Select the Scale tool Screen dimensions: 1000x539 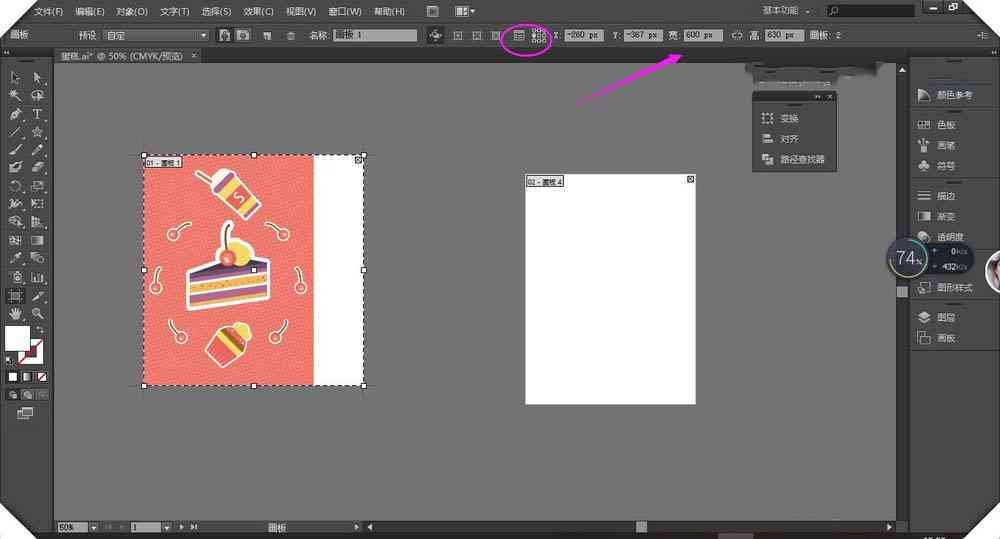click(38, 186)
